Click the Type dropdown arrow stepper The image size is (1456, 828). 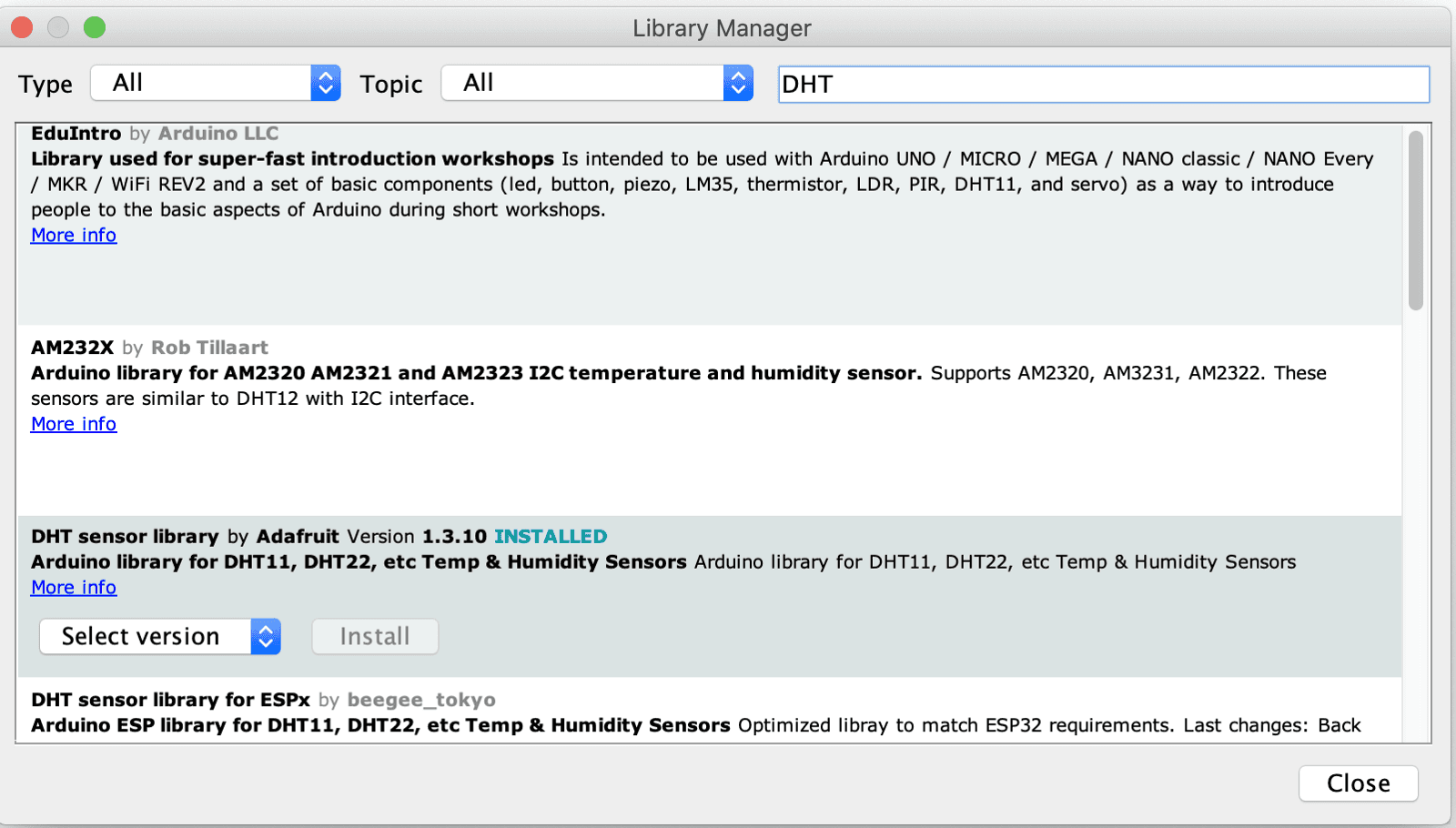[325, 83]
